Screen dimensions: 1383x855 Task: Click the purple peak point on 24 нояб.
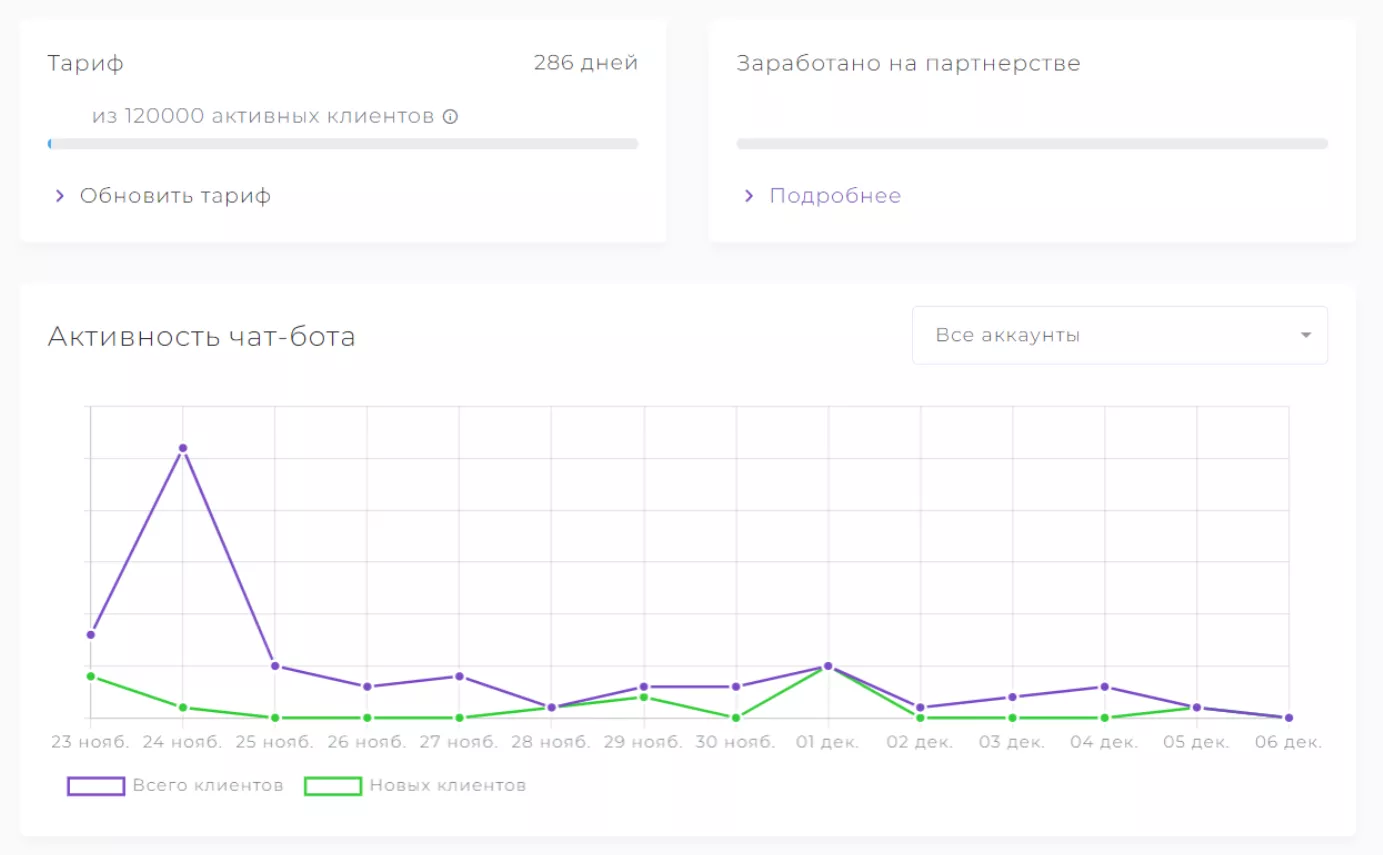pos(183,448)
